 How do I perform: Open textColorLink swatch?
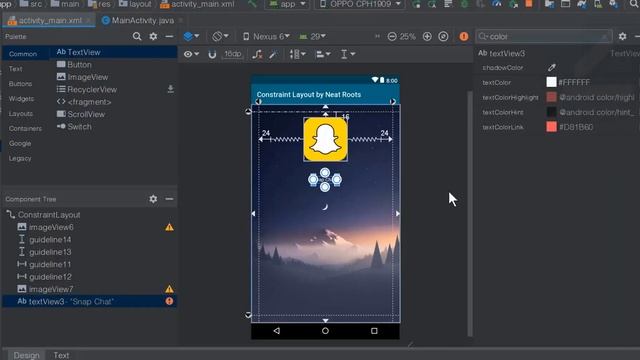click(x=551, y=127)
